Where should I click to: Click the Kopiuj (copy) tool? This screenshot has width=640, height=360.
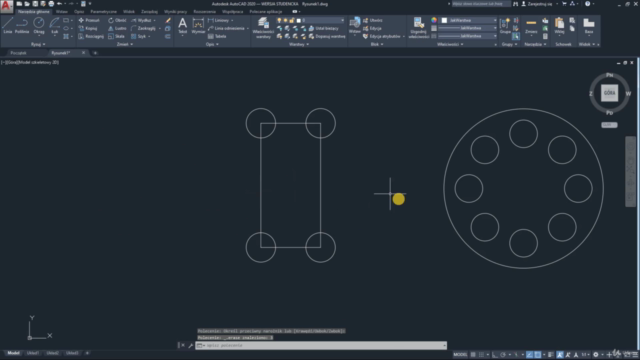[x=88, y=28]
